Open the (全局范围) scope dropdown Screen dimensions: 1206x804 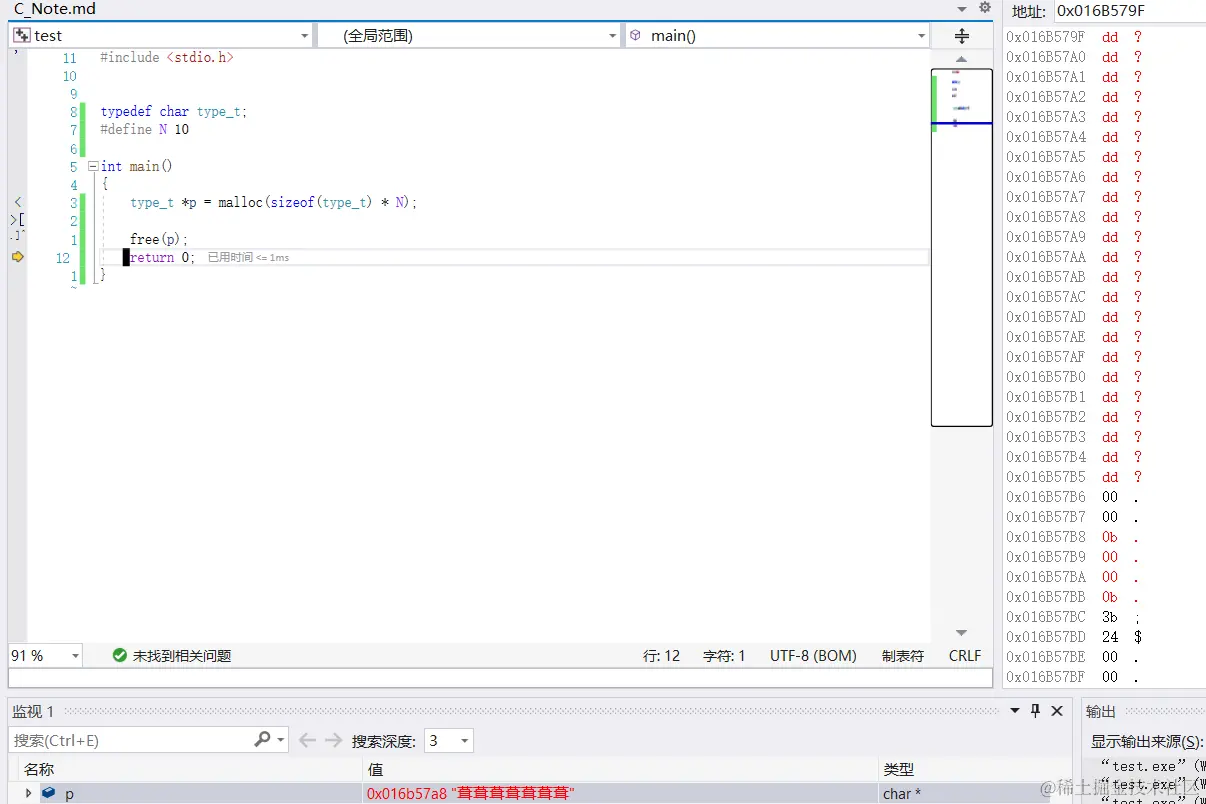pos(612,34)
